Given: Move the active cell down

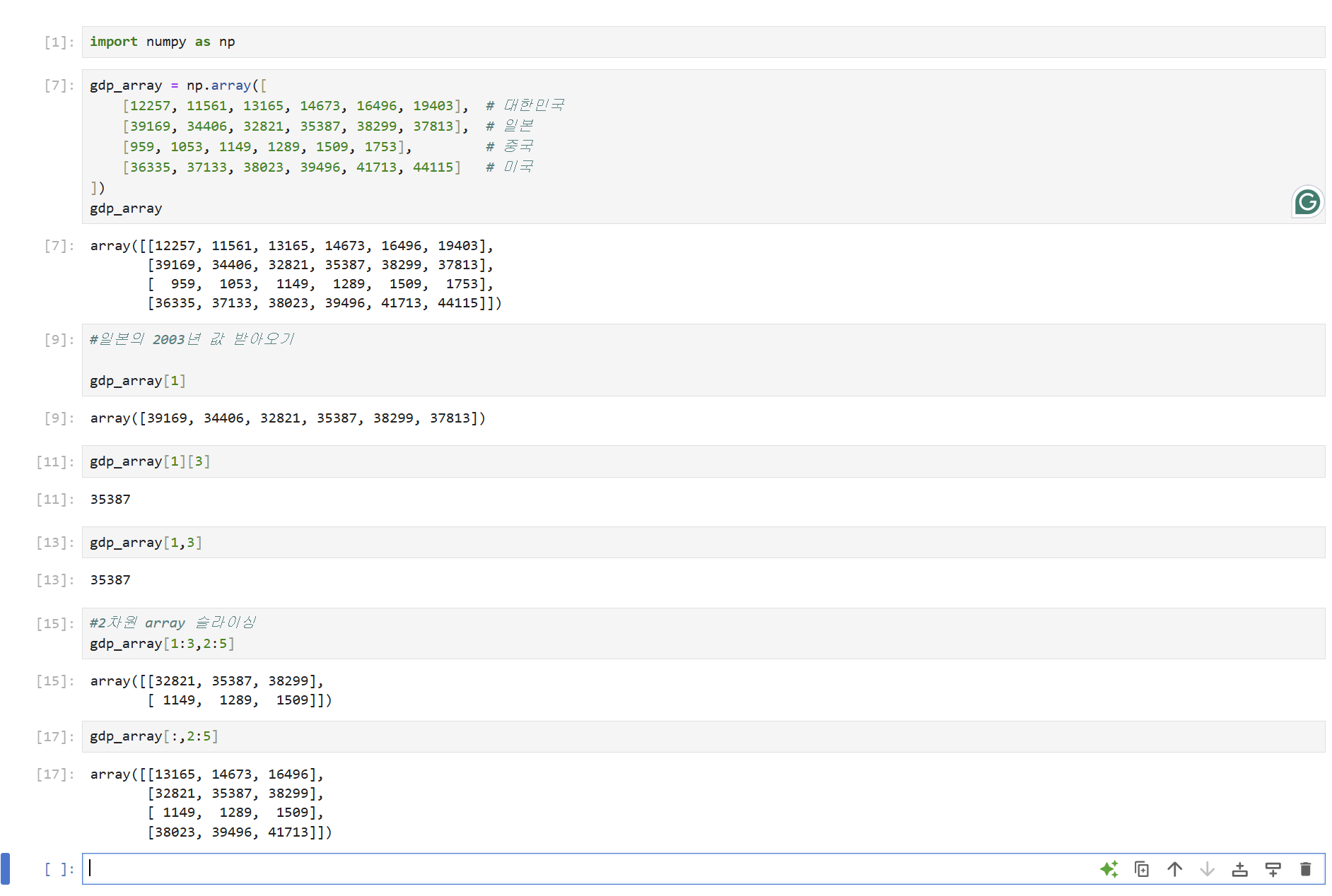Looking at the screenshot, I should [x=1207, y=869].
